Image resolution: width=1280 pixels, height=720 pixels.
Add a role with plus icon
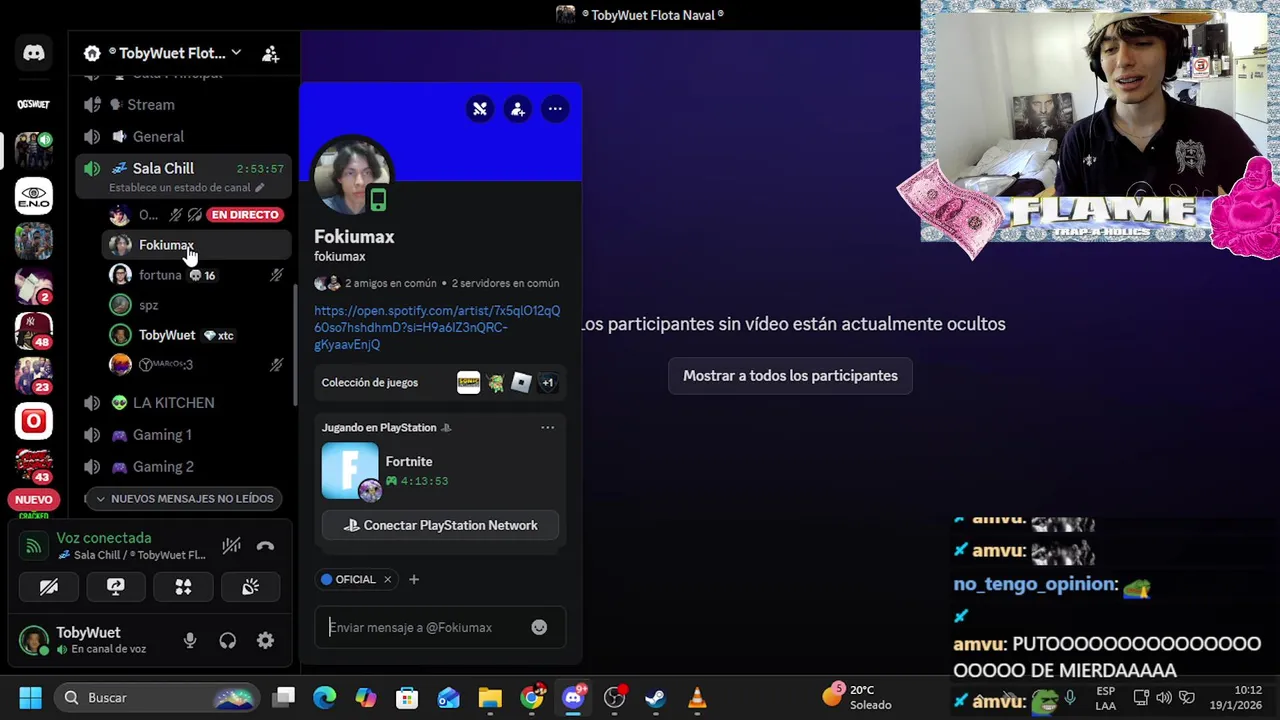(x=414, y=579)
